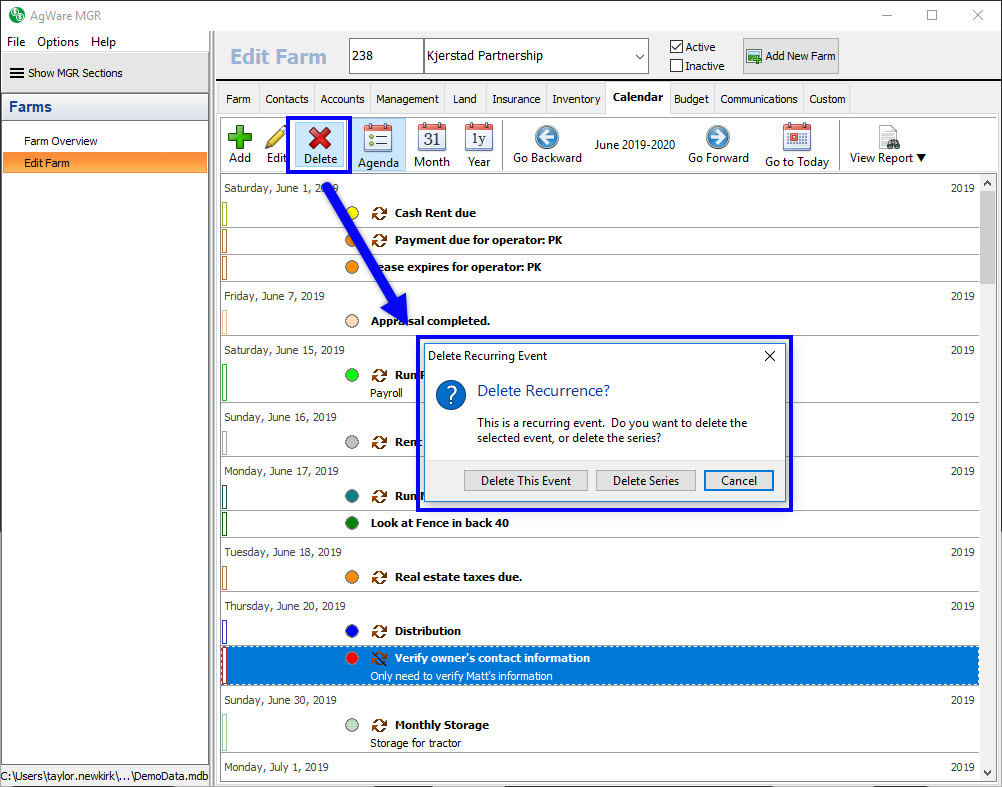Click the green plus Add icon
1002x787 pixels.
click(x=240, y=138)
